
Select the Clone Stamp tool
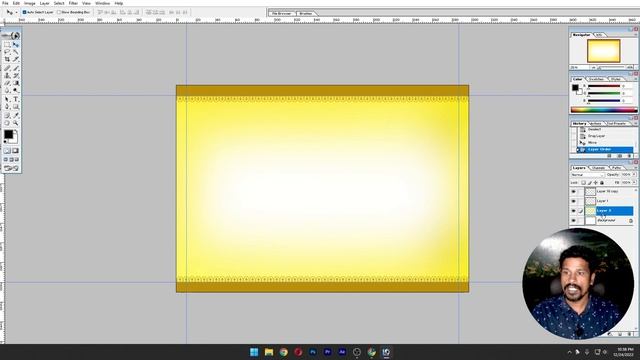(x=7, y=76)
